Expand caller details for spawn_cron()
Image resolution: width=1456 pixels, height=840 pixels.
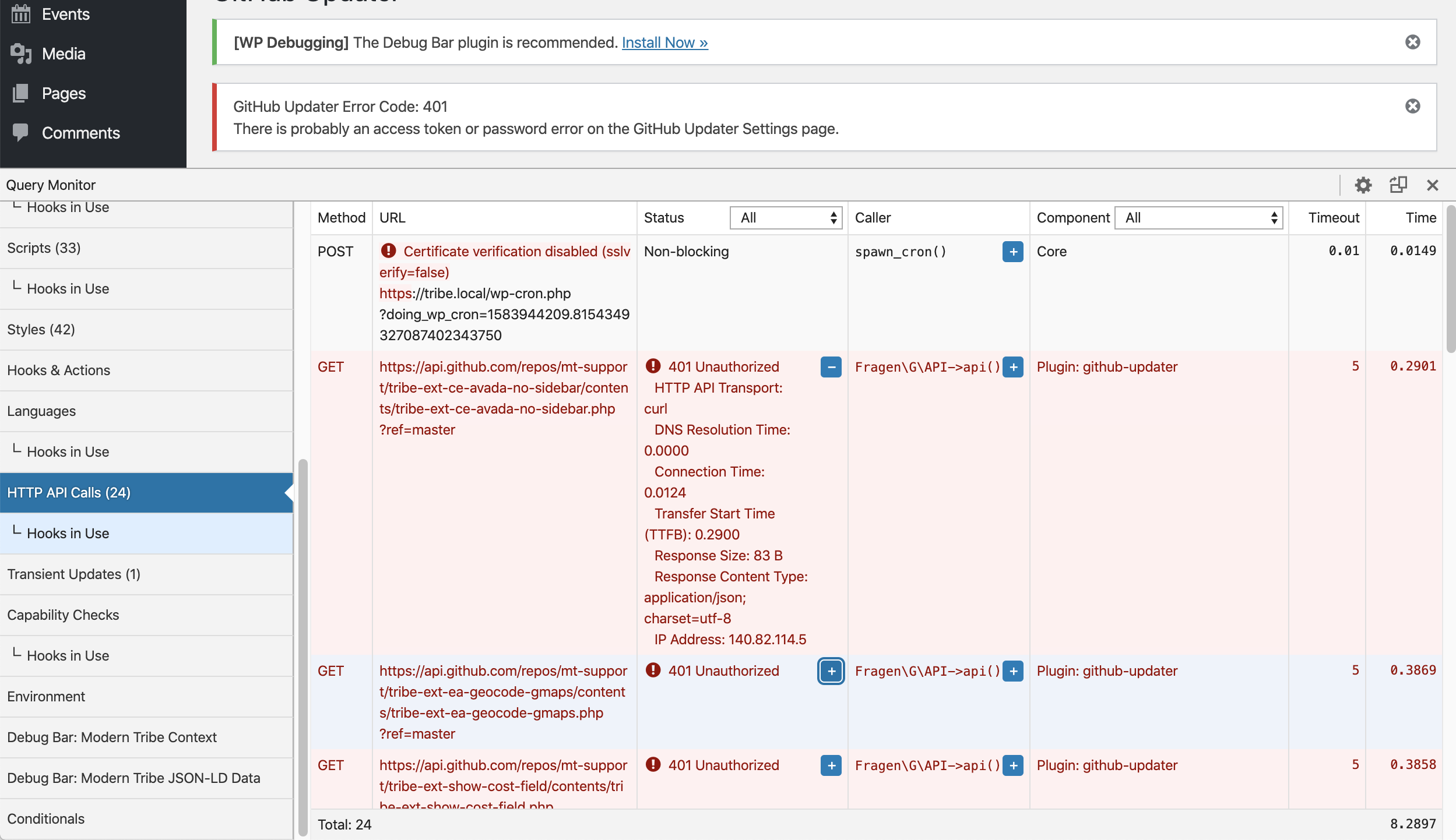pos(1012,251)
